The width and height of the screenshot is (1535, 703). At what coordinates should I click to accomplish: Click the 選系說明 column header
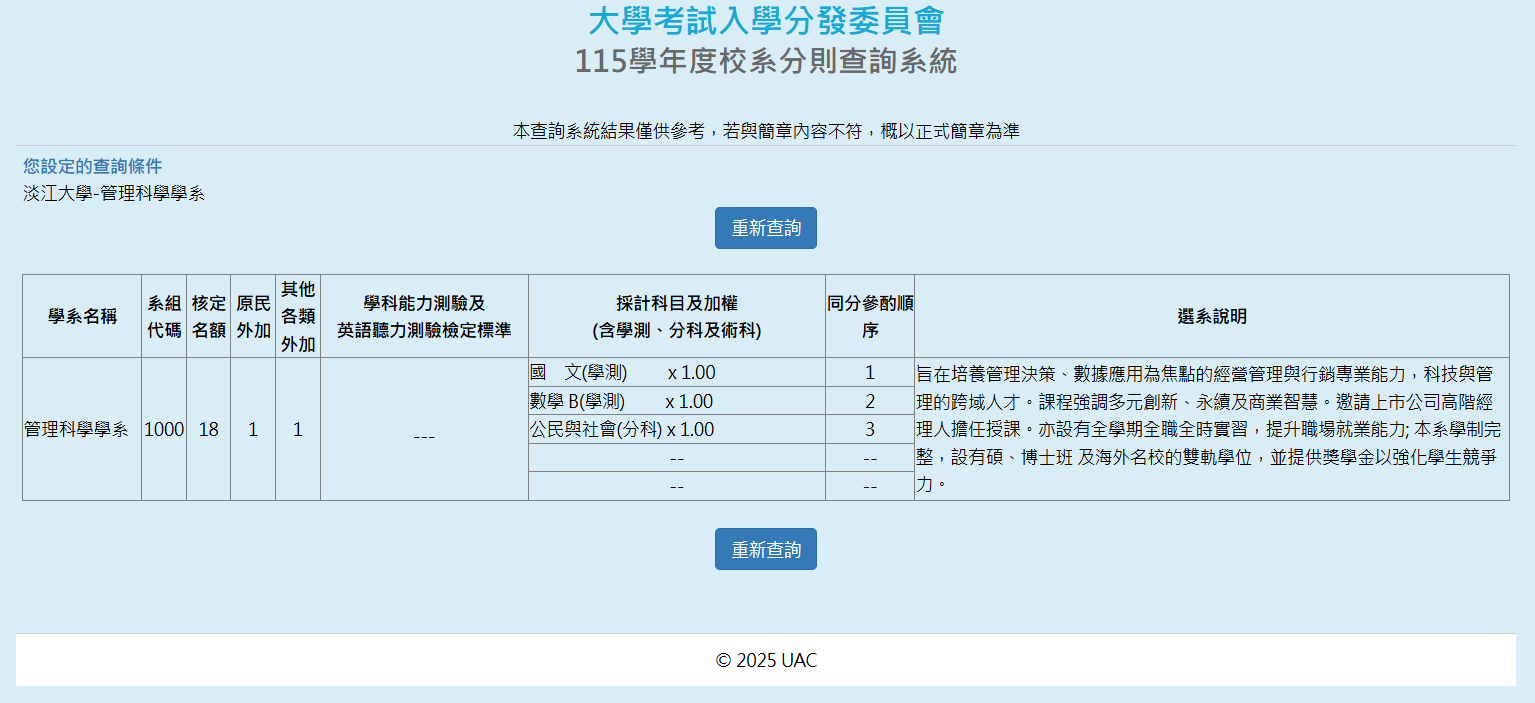coord(1211,316)
